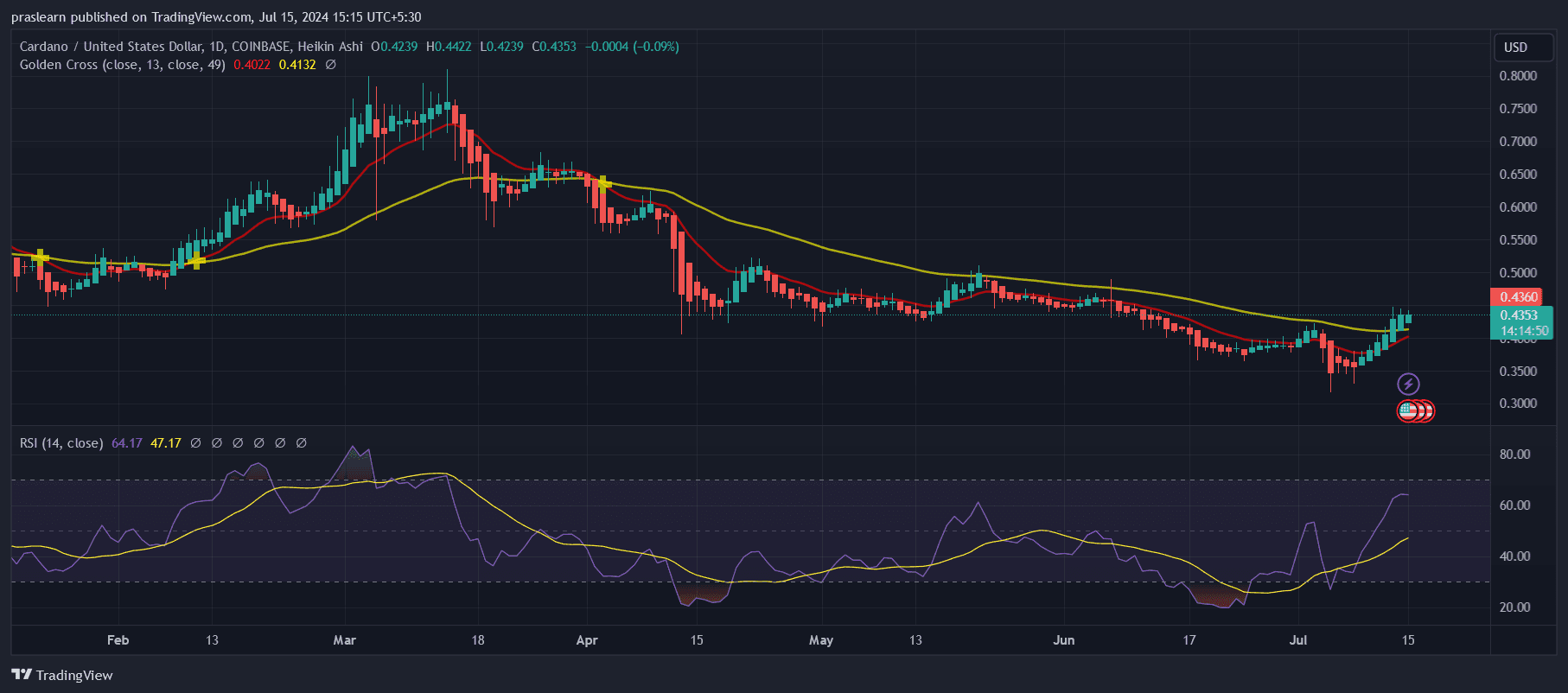Click the yellow RSI average value 47.17

tap(166, 443)
